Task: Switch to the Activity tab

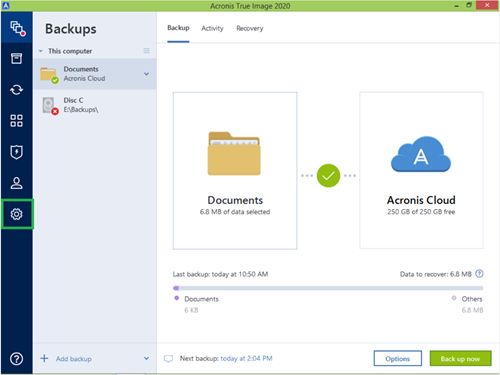Action: pyautogui.click(x=212, y=28)
